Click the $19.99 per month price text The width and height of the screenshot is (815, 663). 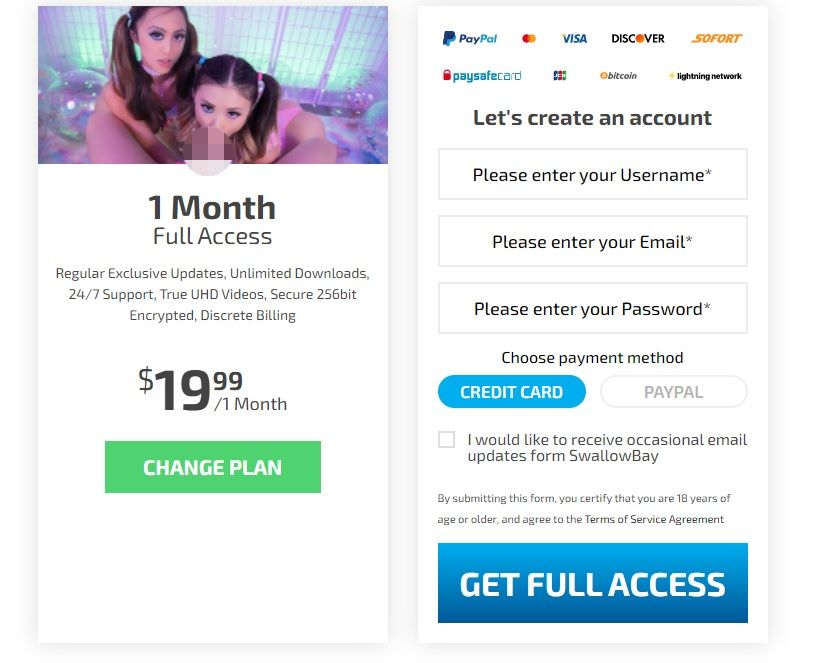[213, 390]
